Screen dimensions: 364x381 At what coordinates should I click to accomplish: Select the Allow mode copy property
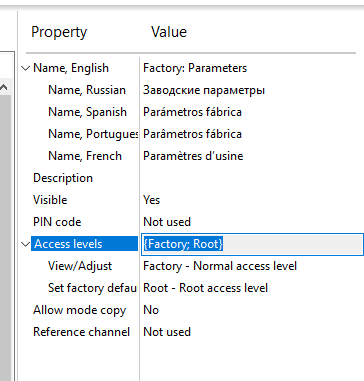(x=80, y=310)
